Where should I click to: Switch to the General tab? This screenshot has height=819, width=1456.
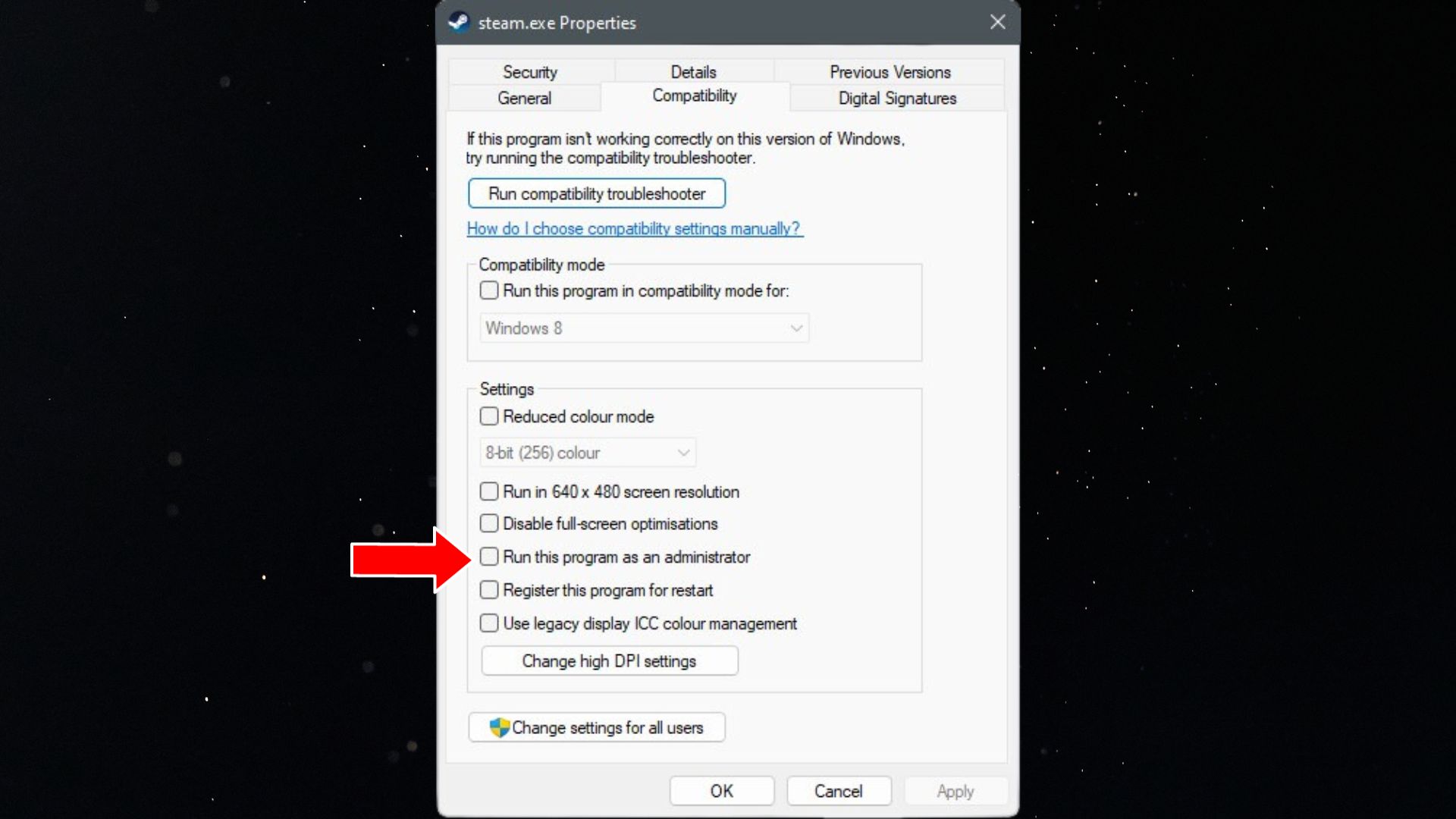pyautogui.click(x=524, y=98)
